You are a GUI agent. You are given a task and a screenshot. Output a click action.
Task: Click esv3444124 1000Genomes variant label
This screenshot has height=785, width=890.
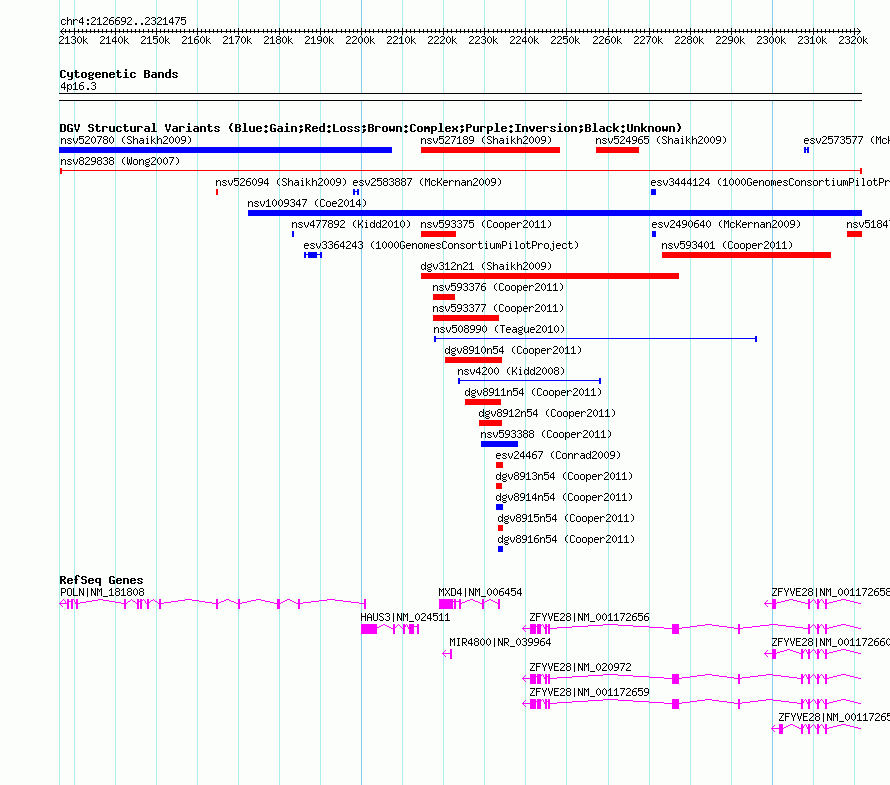770,182
